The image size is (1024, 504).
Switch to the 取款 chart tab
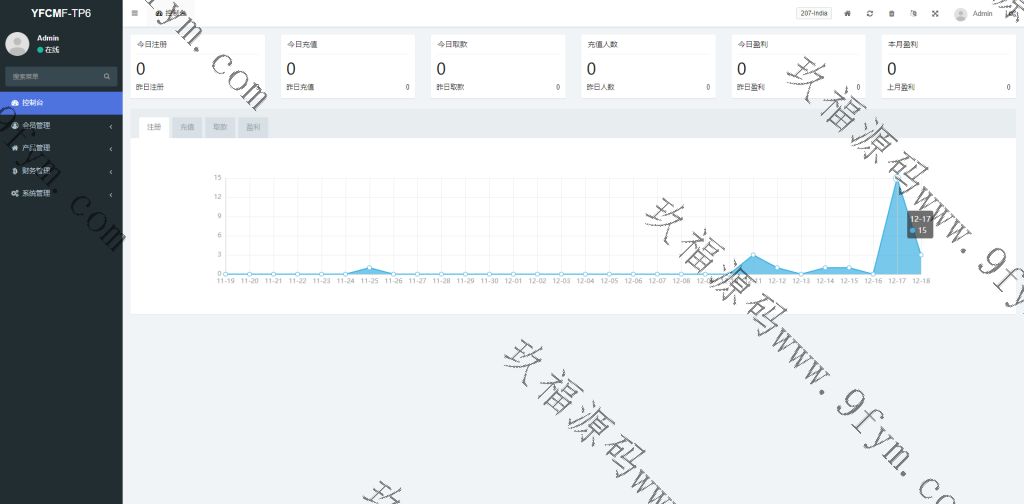tap(220, 127)
